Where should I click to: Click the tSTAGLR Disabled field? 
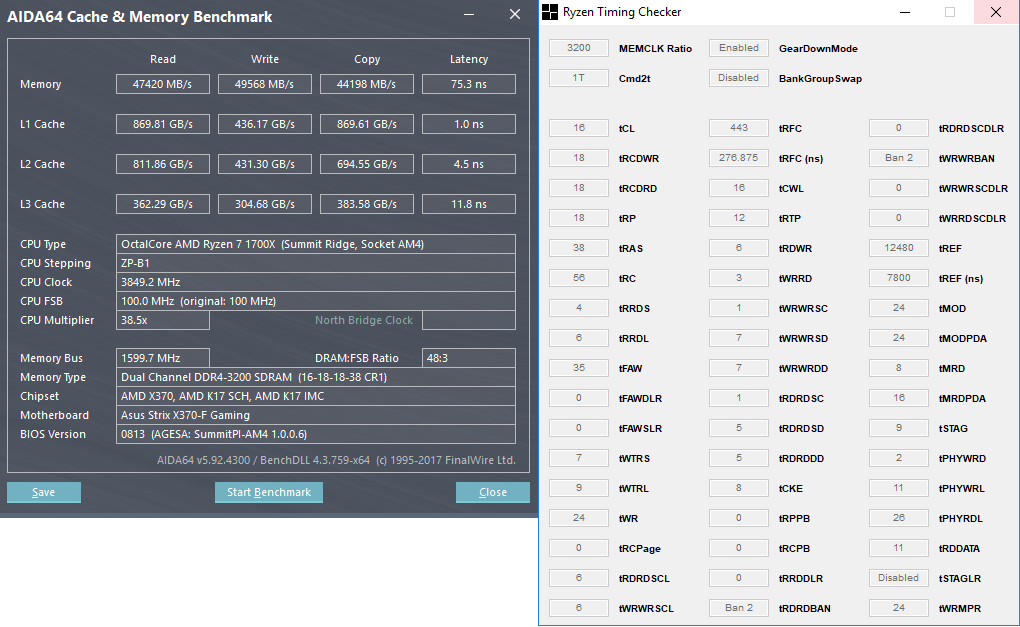[899, 578]
